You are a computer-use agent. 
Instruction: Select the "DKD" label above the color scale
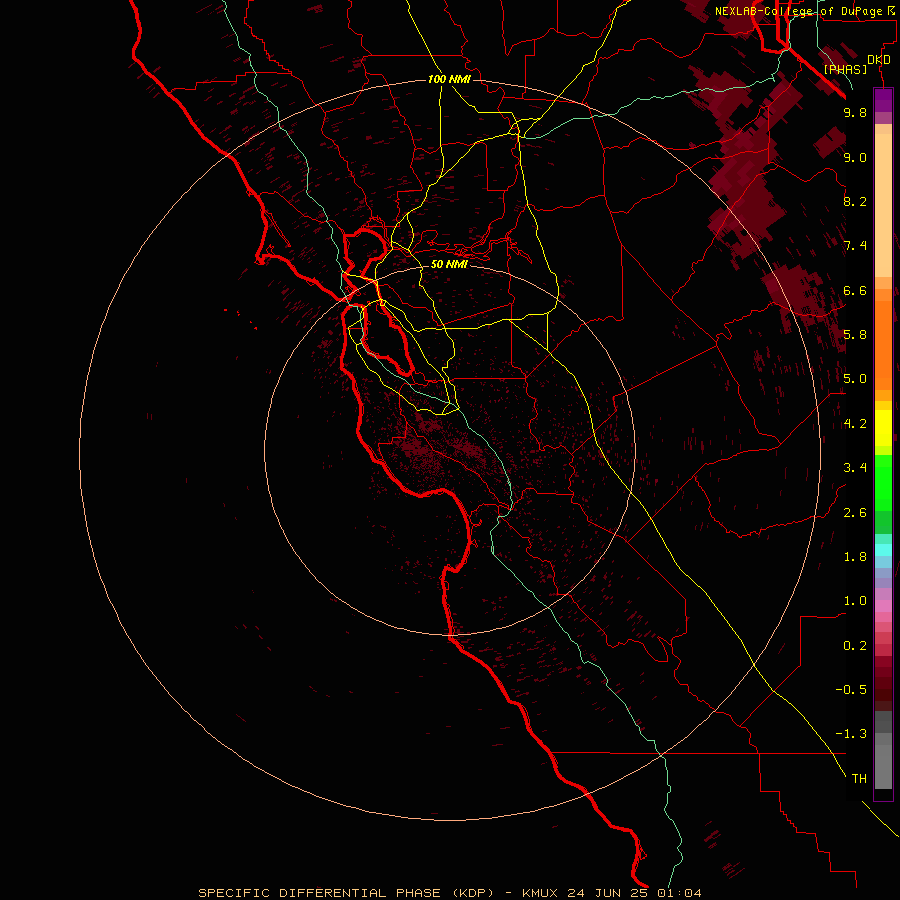[879, 60]
